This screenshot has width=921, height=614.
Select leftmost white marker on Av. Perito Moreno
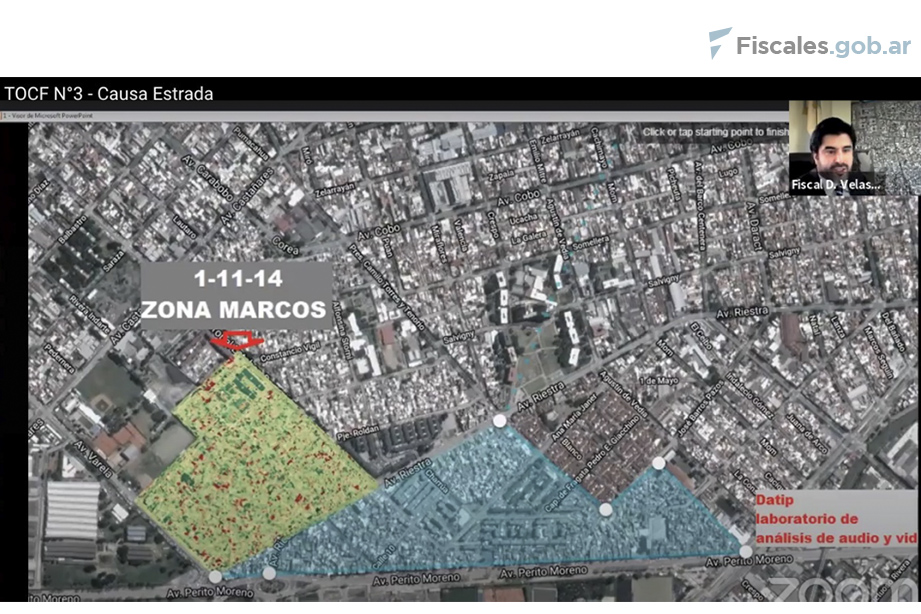point(215,577)
